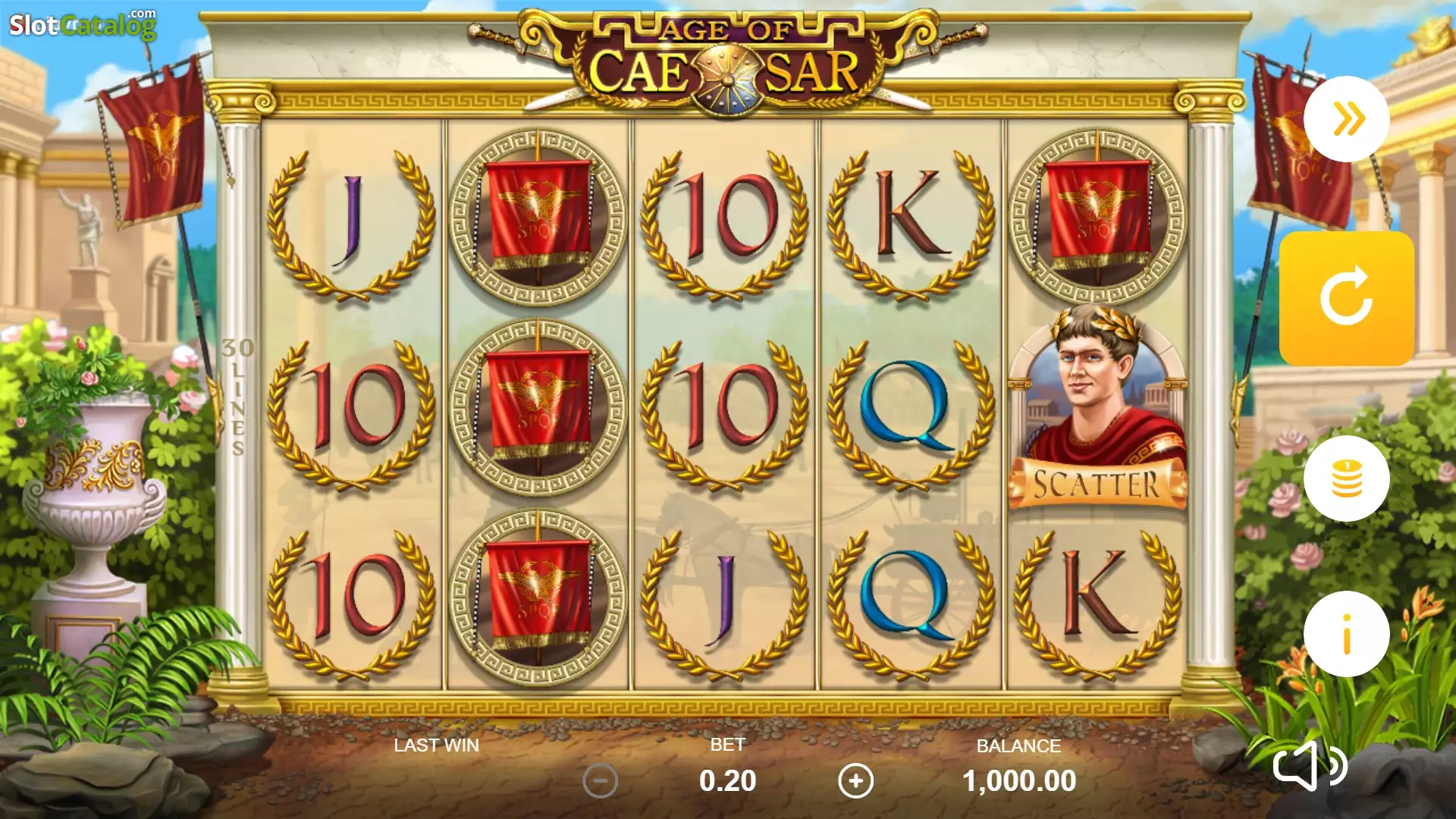The image size is (1456, 819).
Task: Decrease bet with the minus button
Action: coord(600,781)
